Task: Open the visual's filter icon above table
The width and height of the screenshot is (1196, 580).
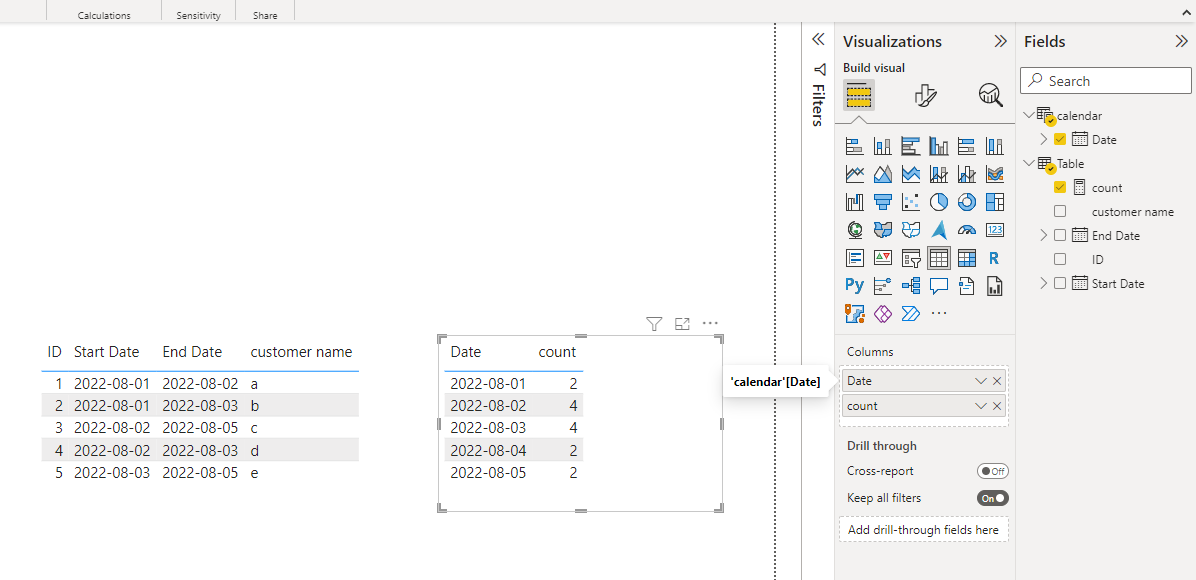Action: click(654, 324)
